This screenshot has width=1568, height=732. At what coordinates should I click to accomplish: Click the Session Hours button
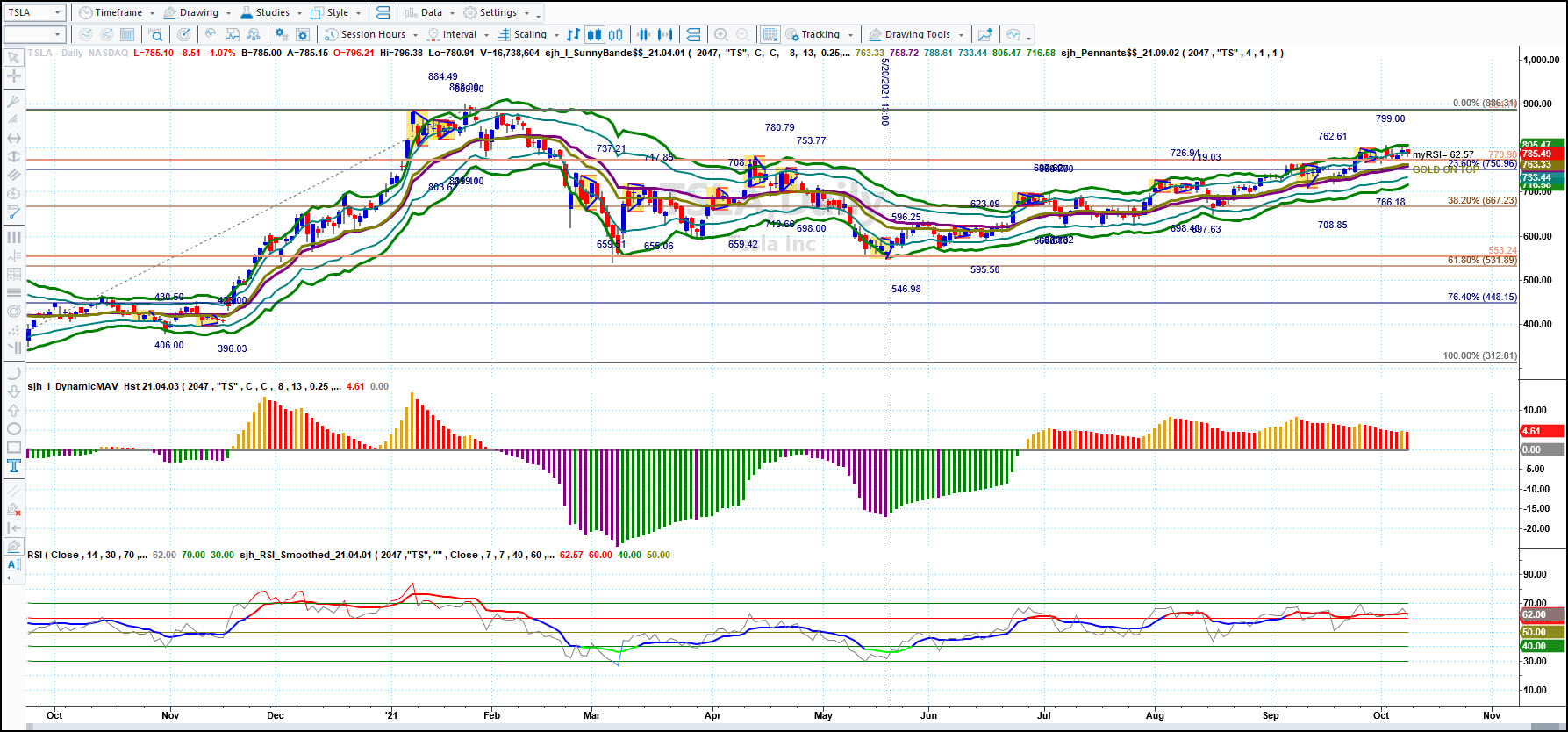click(365, 34)
